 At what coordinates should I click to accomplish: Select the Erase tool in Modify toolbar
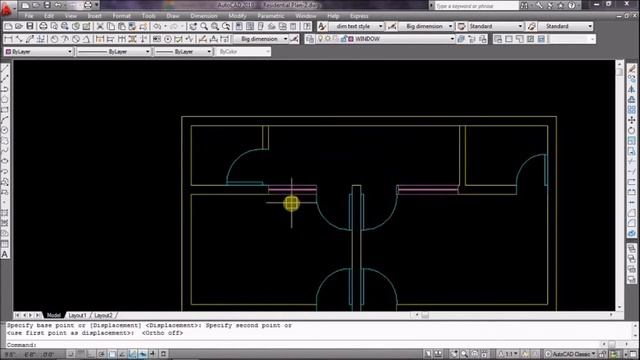coord(631,68)
